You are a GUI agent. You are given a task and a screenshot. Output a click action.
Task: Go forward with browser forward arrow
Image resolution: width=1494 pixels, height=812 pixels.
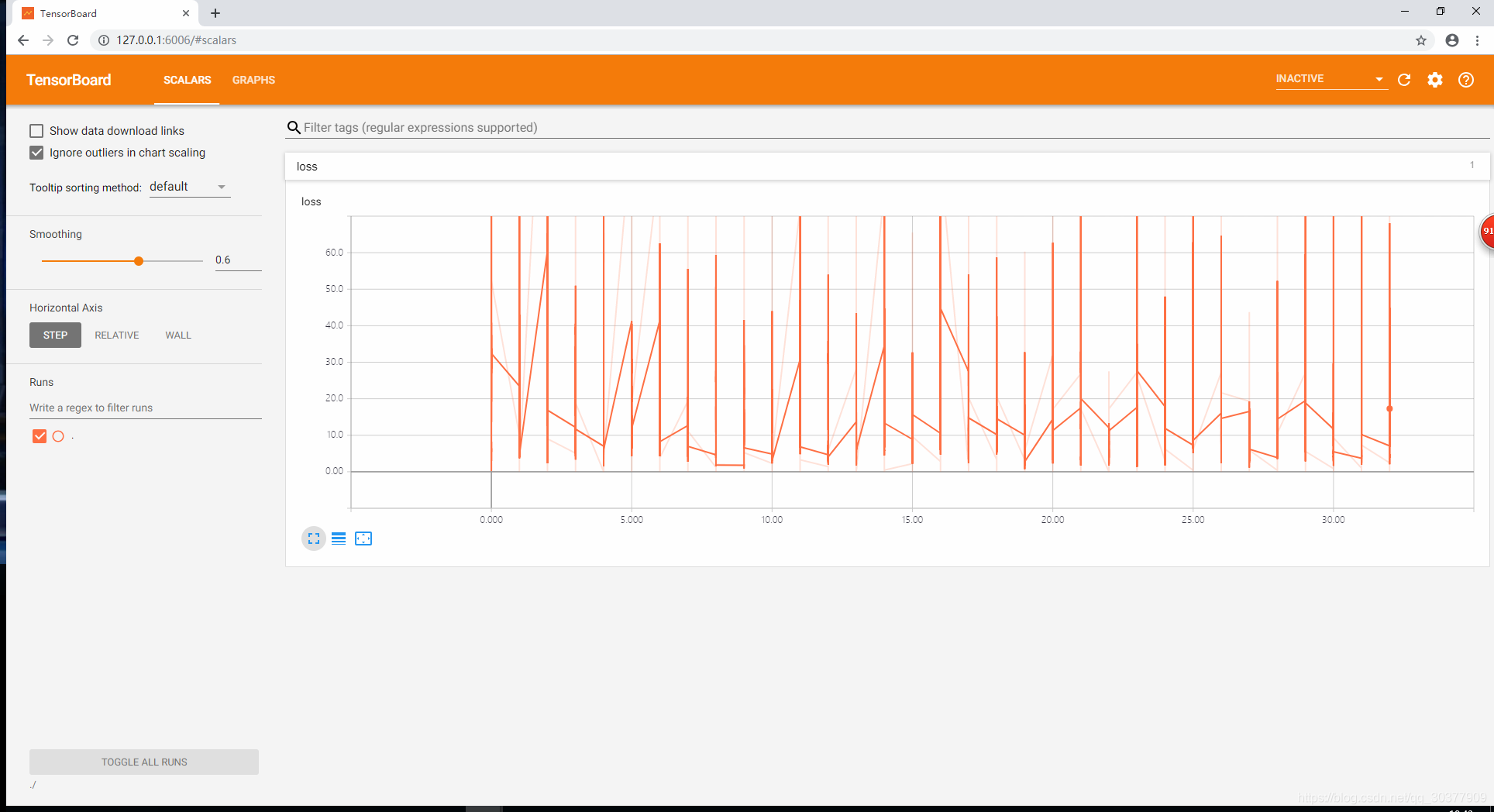click(48, 40)
